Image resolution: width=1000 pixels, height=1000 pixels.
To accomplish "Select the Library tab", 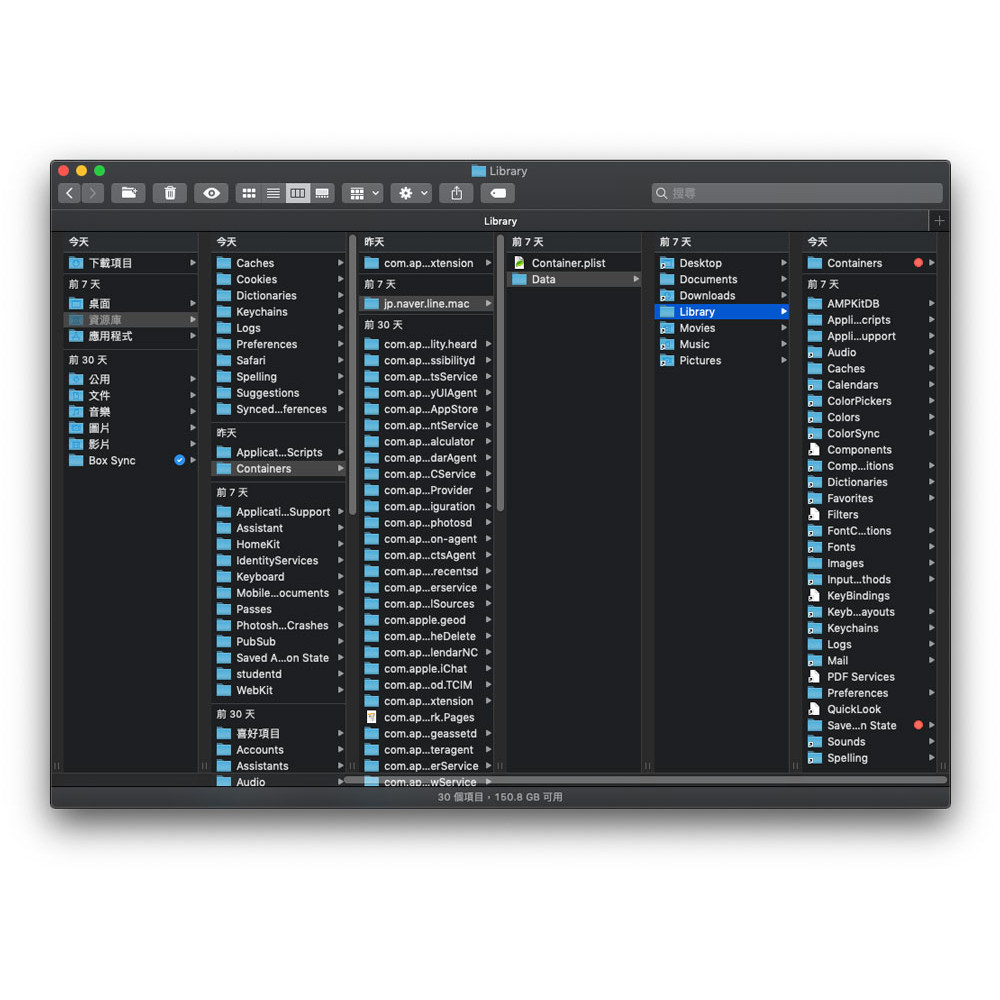I will point(500,221).
